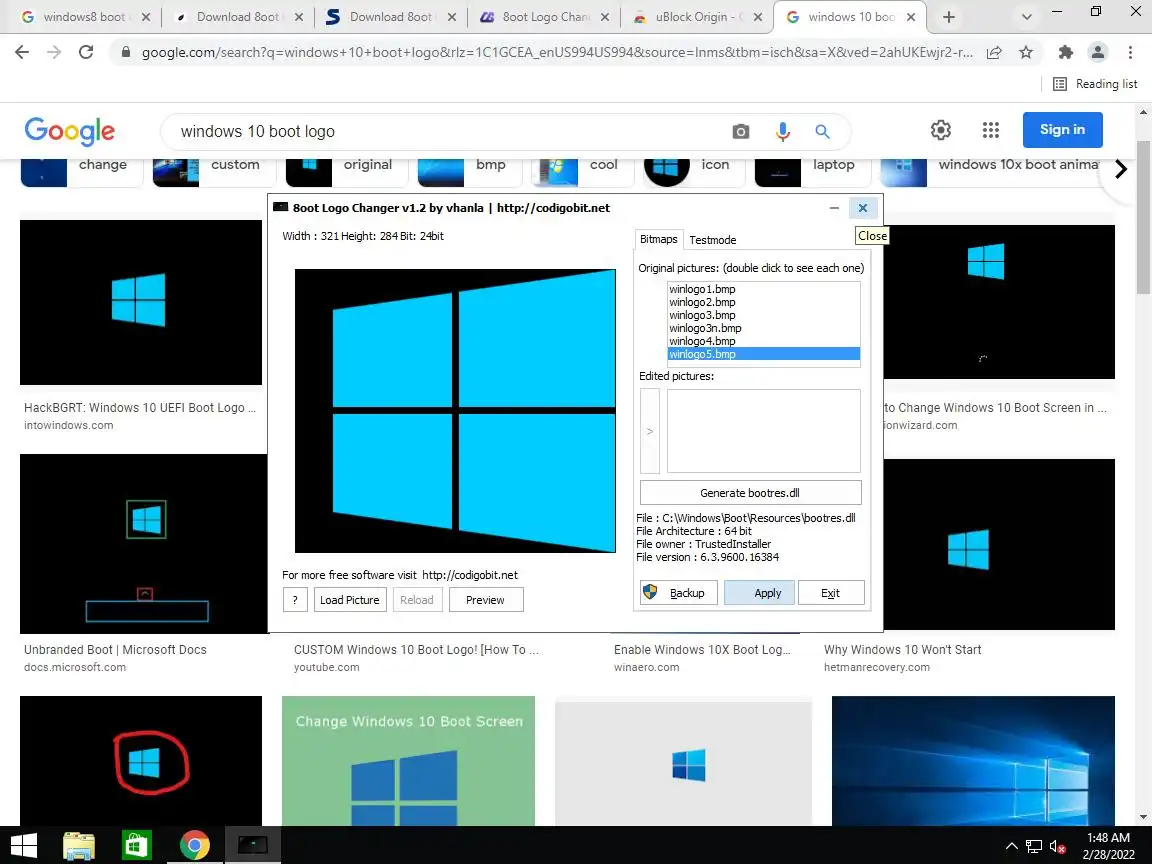Close the uBlock Origin tab
Screen dimensions: 1152x864
coord(758,17)
